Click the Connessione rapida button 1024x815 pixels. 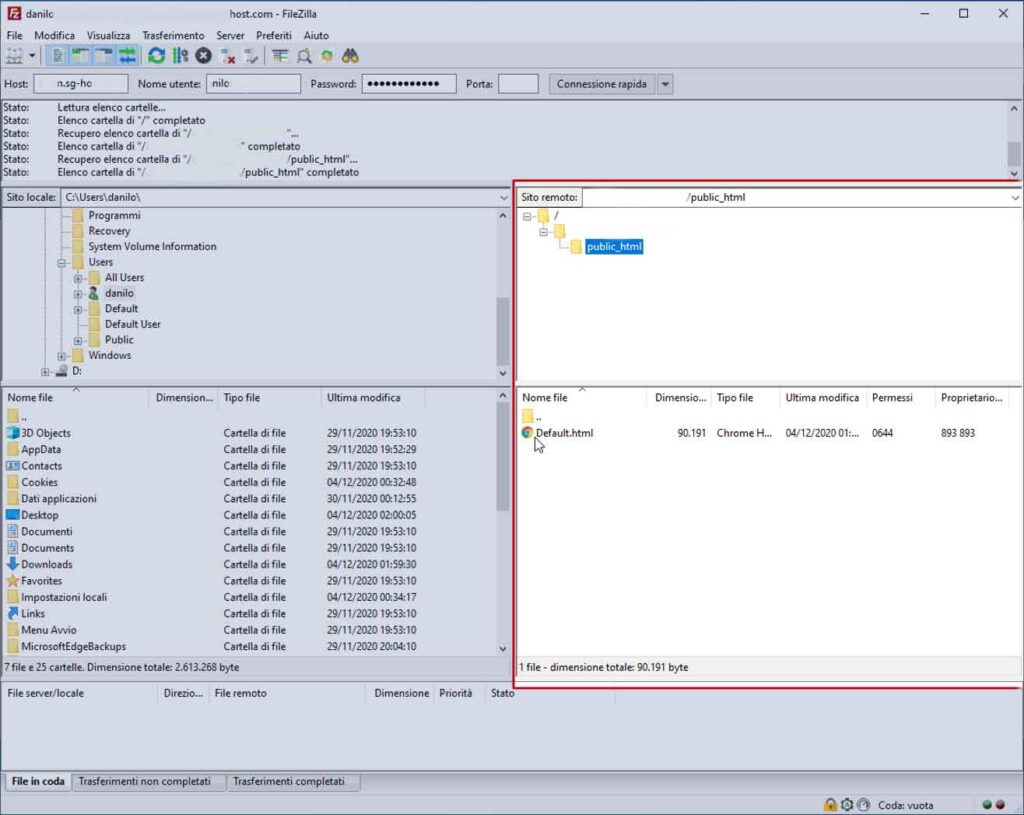601,84
